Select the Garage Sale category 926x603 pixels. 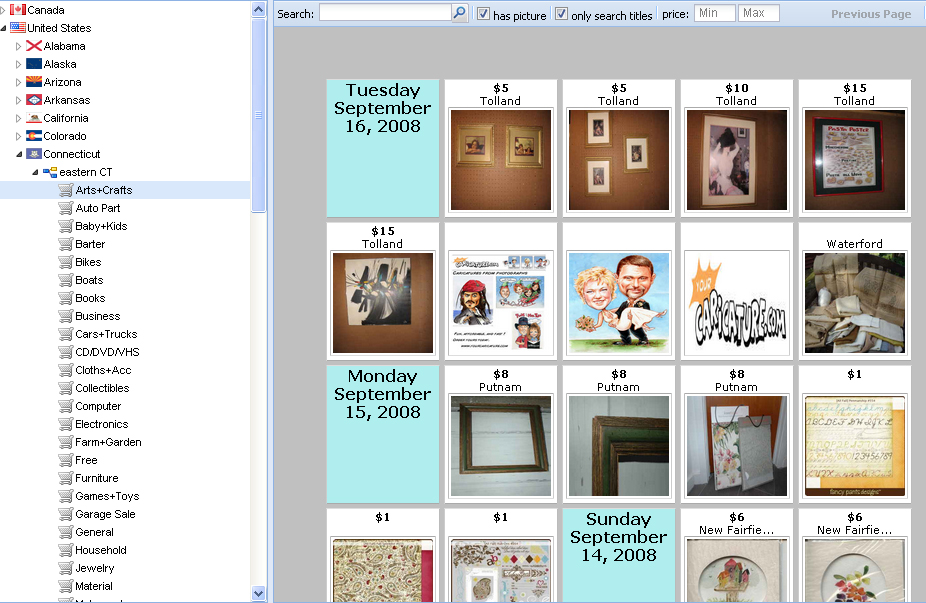coord(105,514)
